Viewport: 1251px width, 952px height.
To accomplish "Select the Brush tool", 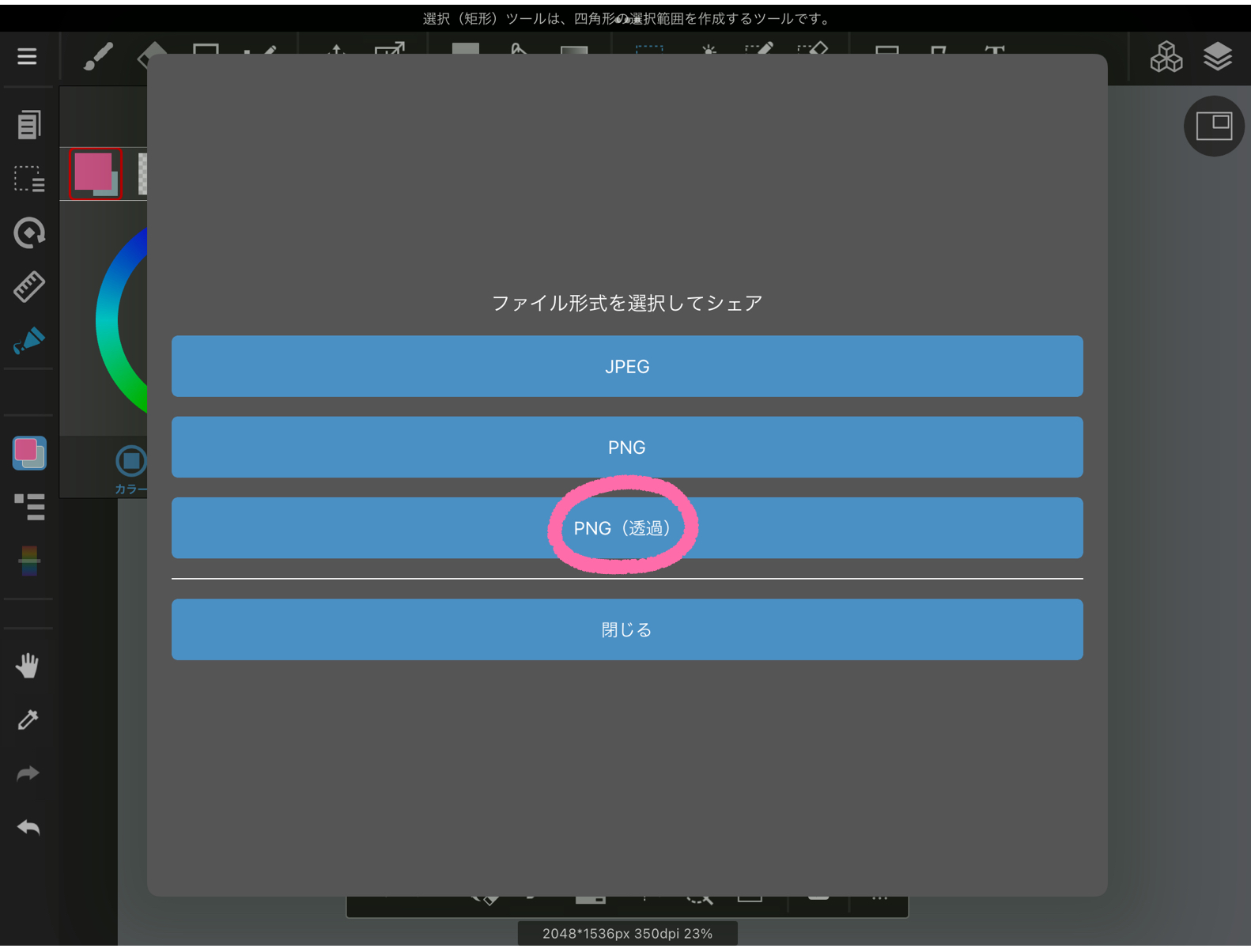I will coord(98,56).
